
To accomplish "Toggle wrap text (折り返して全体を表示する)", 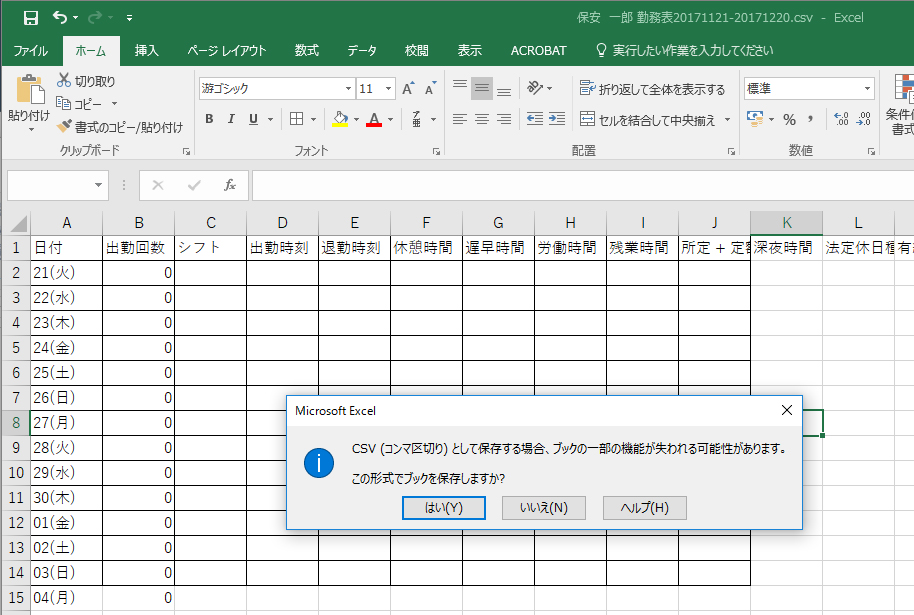I will [x=652, y=89].
